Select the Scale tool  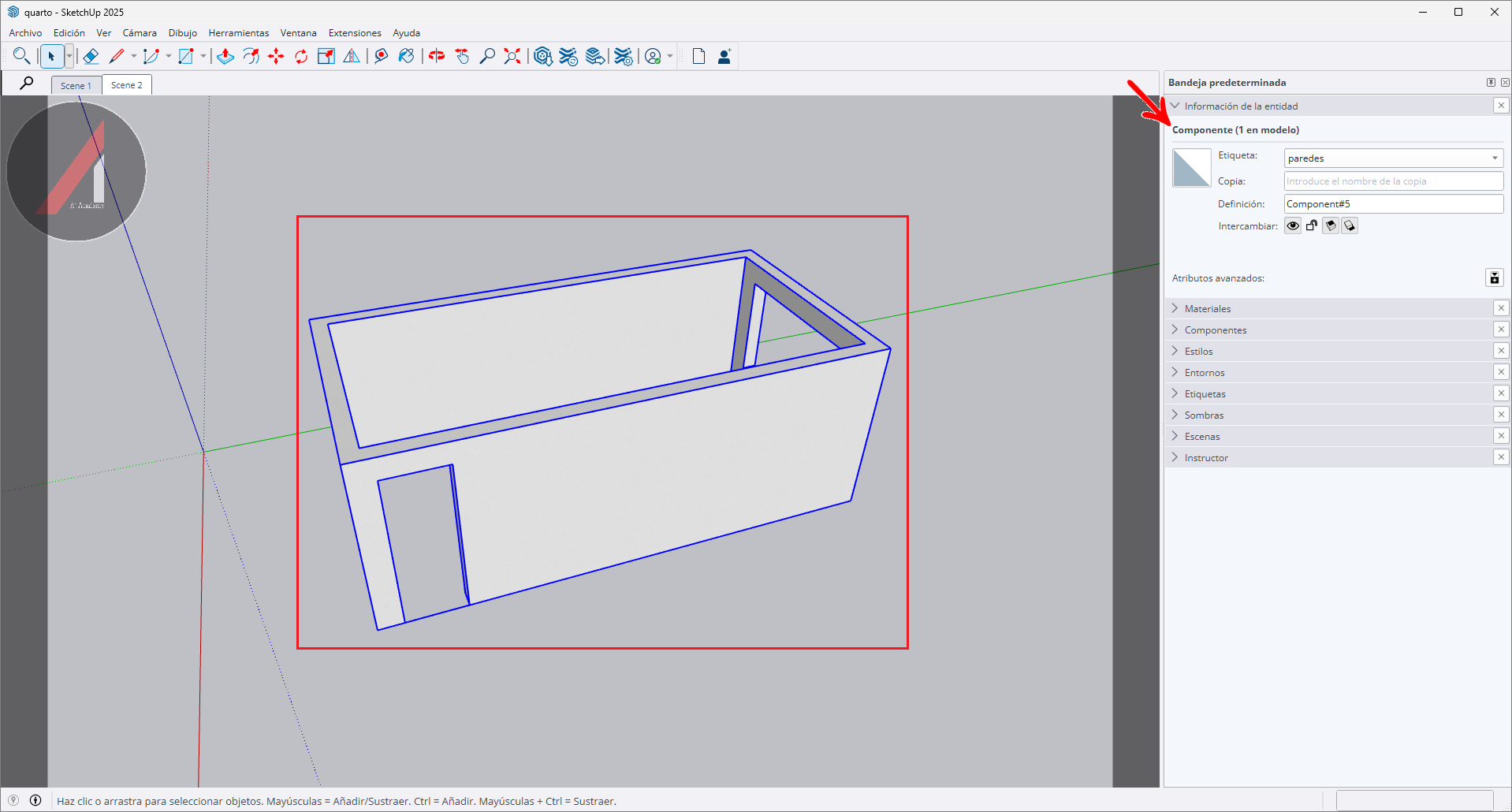326,56
